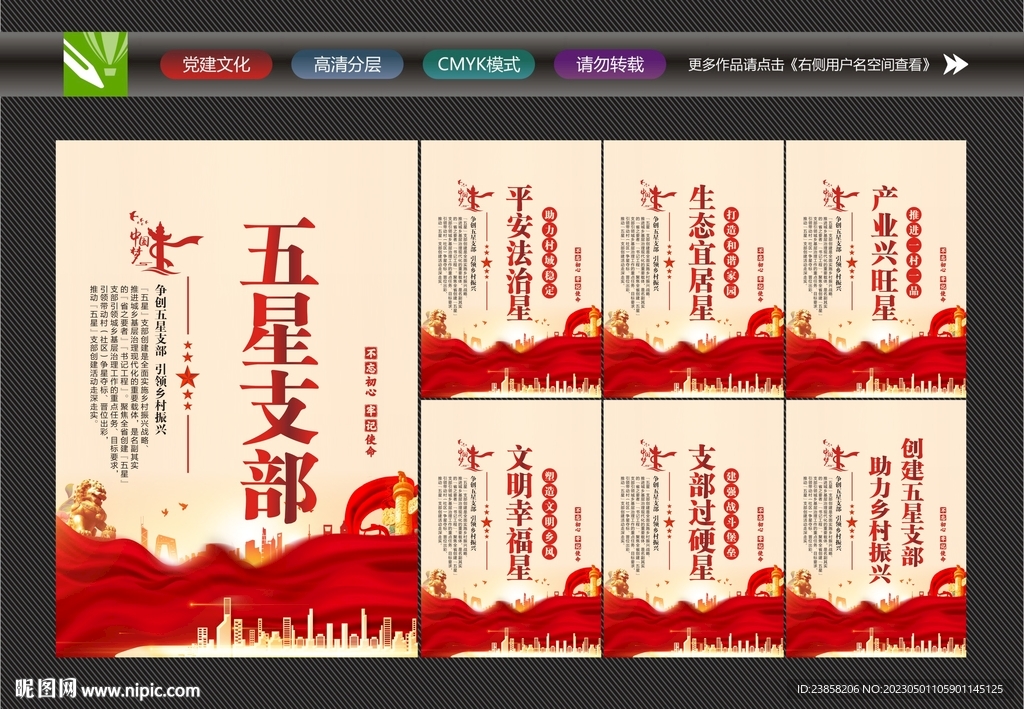
Task: Click the double arrow icon after 右侧用户名空间查看
Action: click(x=955, y=64)
